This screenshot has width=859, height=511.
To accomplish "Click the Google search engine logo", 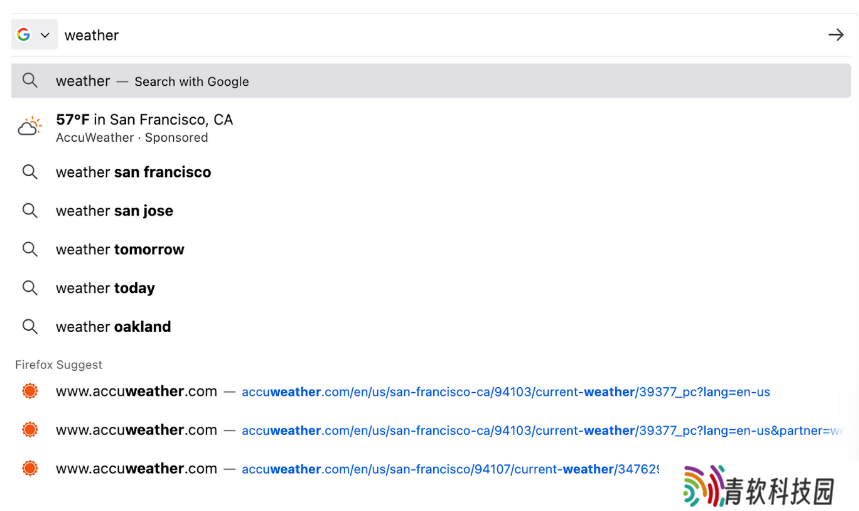I will (24, 35).
